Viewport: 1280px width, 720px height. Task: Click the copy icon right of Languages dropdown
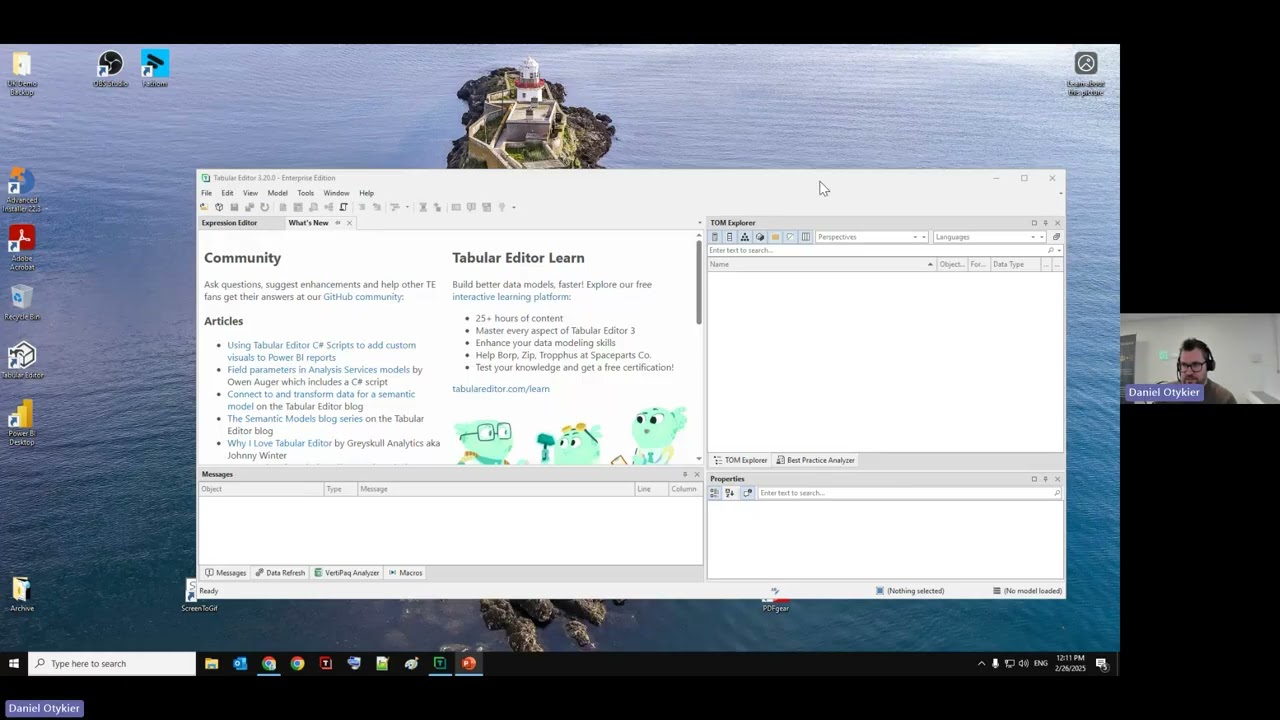click(x=1056, y=237)
